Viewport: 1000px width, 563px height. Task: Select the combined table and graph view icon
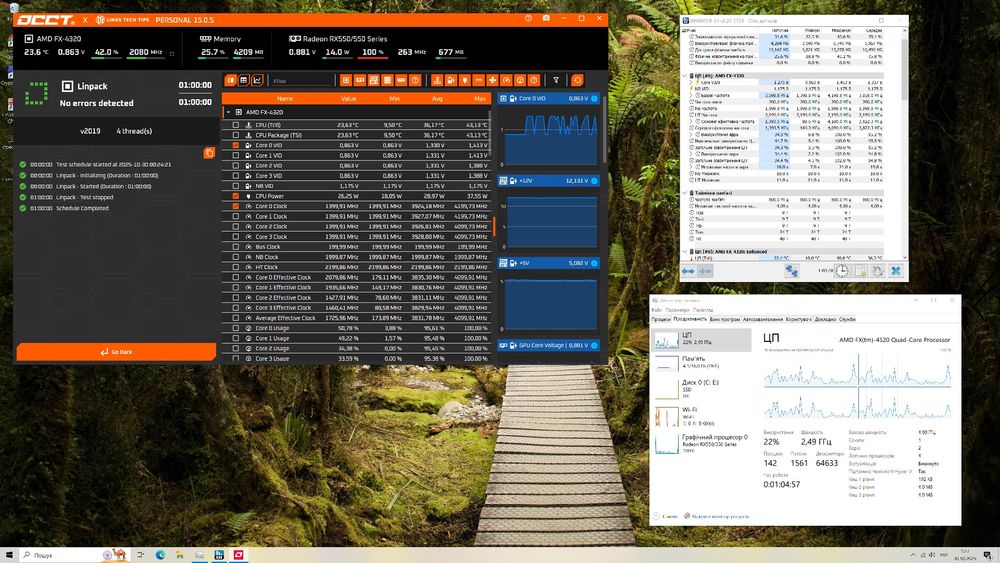pyautogui.click(x=230, y=80)
